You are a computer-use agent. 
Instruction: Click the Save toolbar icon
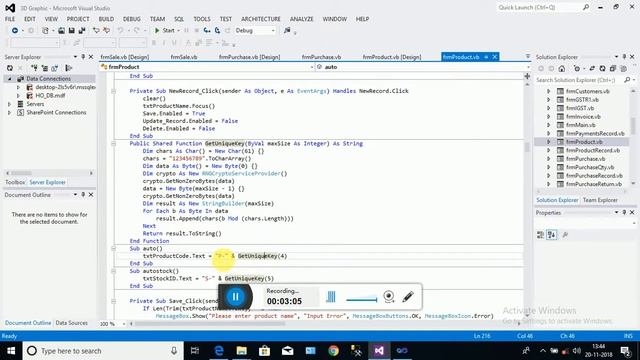(x=71, y=31)
